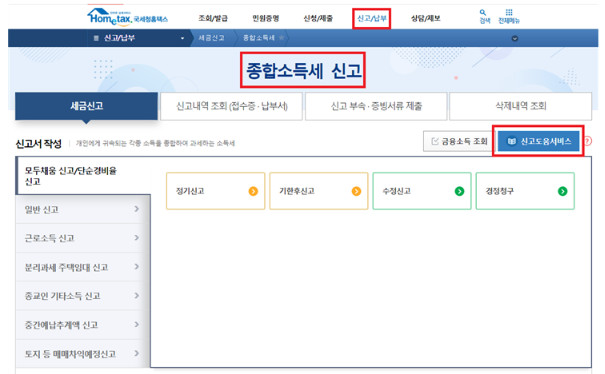
Task: Click the 금융소득 조회 button
Action: [x=459, y=141]
